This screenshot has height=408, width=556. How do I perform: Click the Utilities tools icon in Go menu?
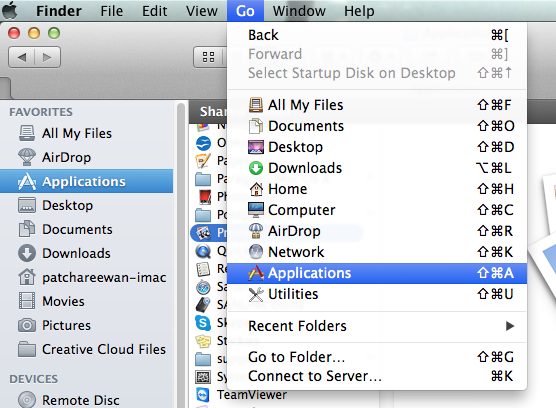[x=256, y=294]
